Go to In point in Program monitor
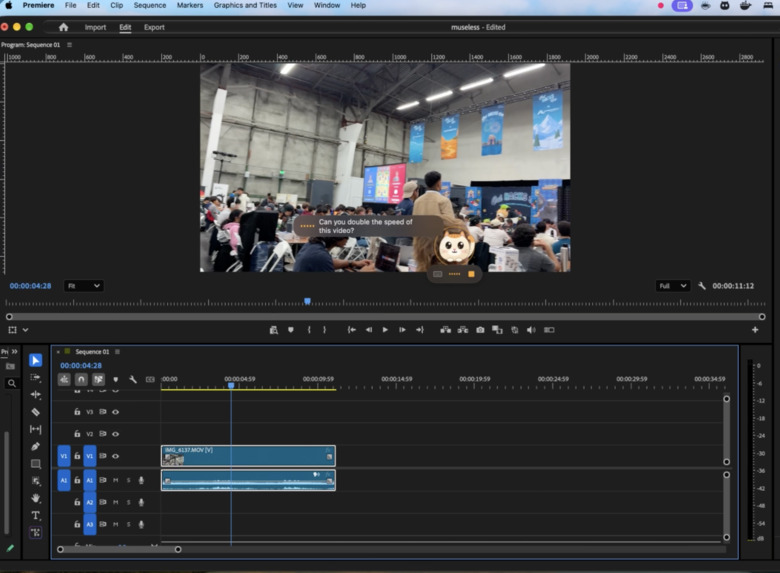The width and height of the screenshot is (780, 573). [351, 330]
